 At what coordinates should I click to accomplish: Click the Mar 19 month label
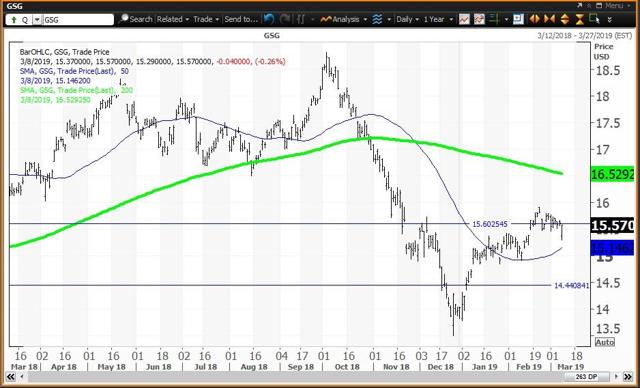pos(570,366)
